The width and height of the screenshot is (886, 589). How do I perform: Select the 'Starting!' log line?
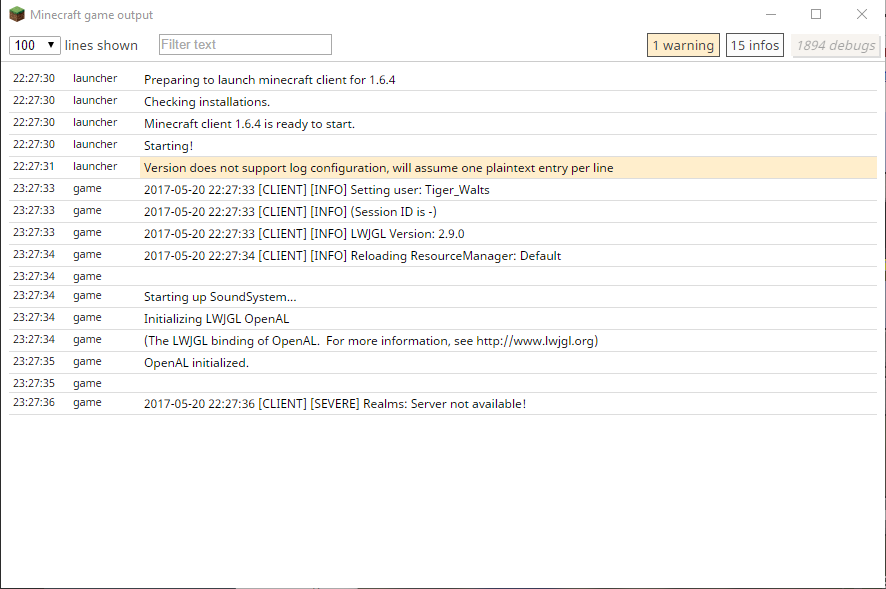point(442,146)
